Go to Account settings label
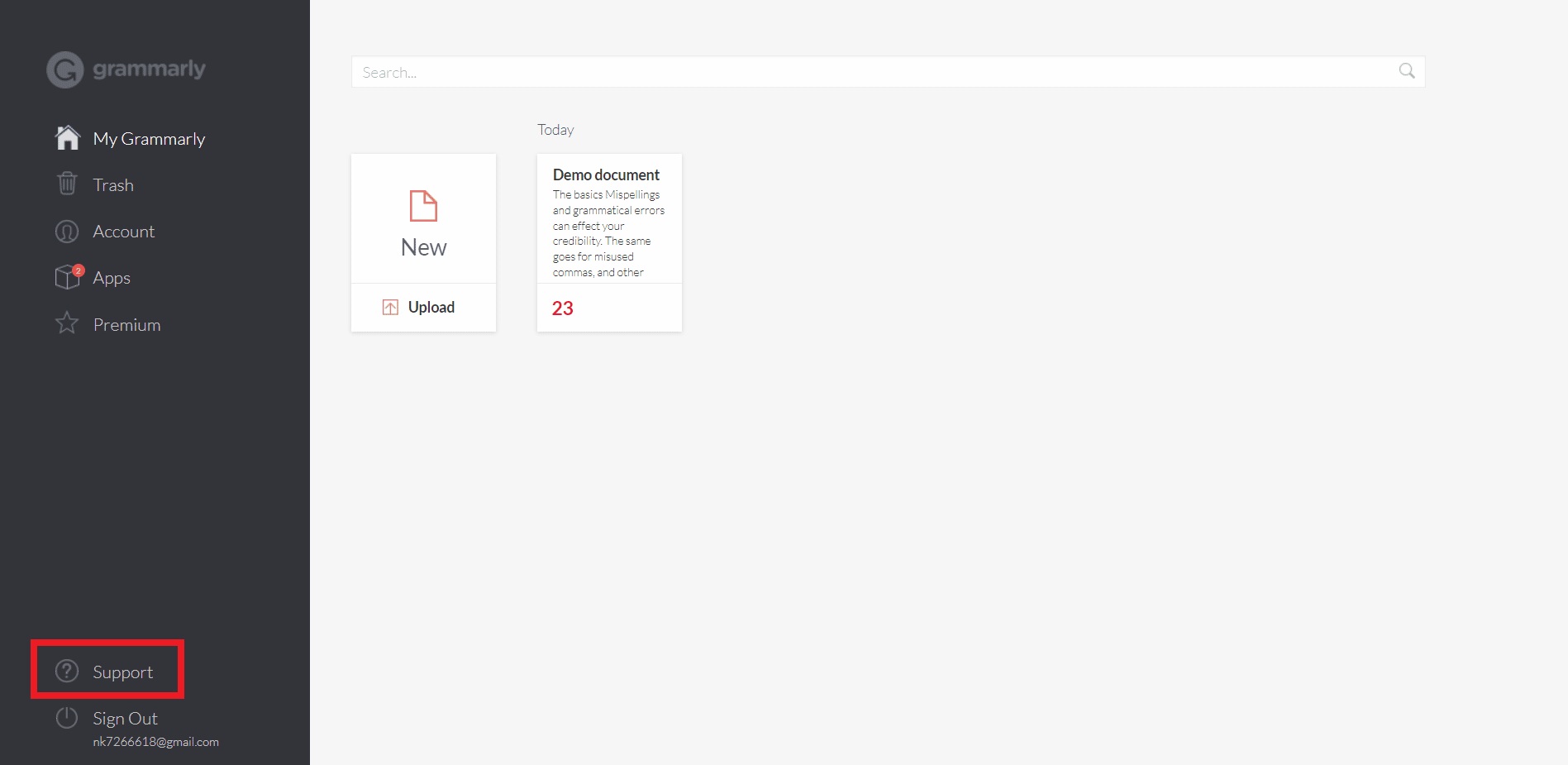Viewport: 1568px width, 765px height. [124, 232]
